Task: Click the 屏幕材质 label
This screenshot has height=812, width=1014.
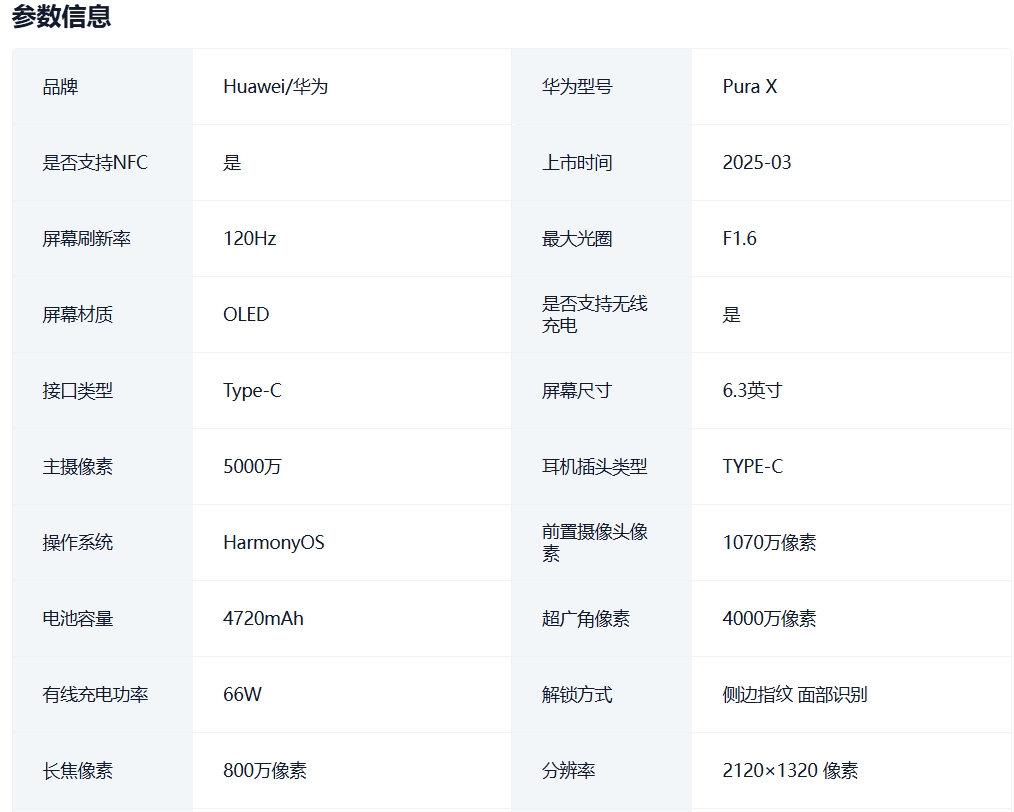Action: 78,314
